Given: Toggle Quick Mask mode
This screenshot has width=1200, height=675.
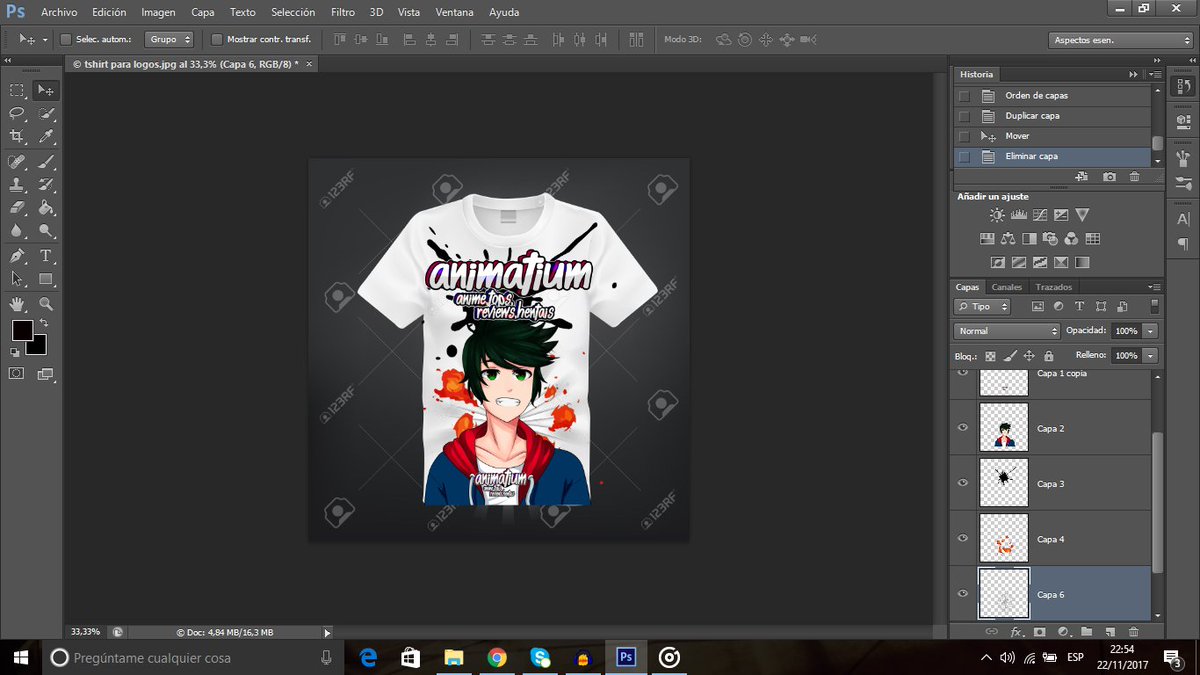Looking at the screenshot, I should click(x=16, y=373).
